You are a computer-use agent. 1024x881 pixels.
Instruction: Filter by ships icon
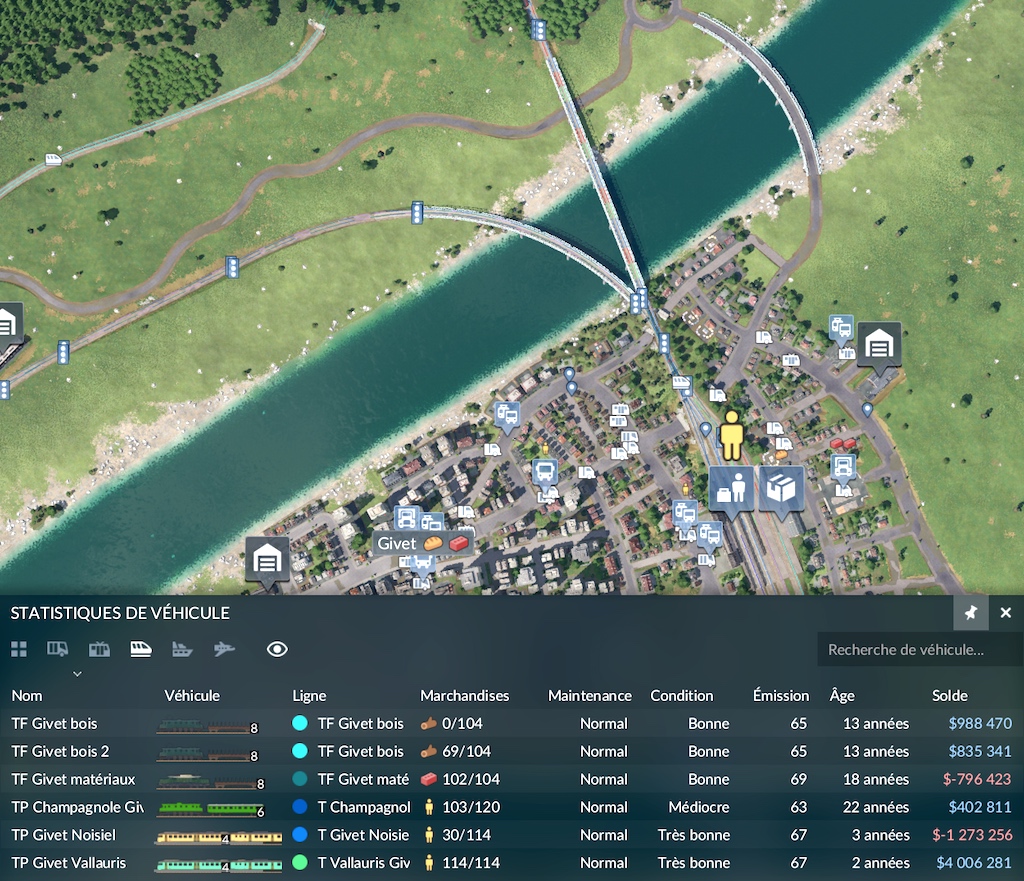click(182, 649)
